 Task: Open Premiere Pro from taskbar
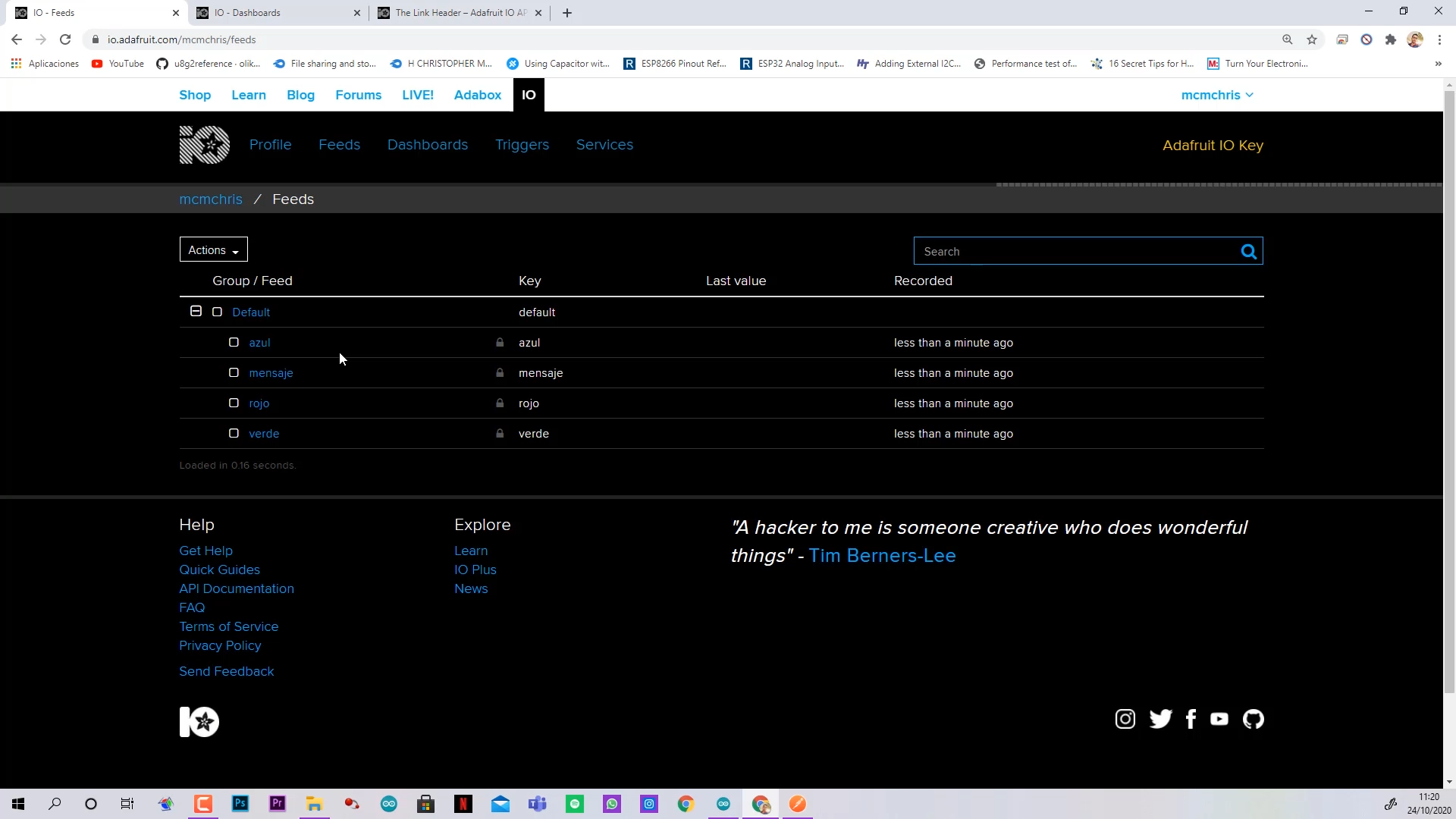click(278, 804)
